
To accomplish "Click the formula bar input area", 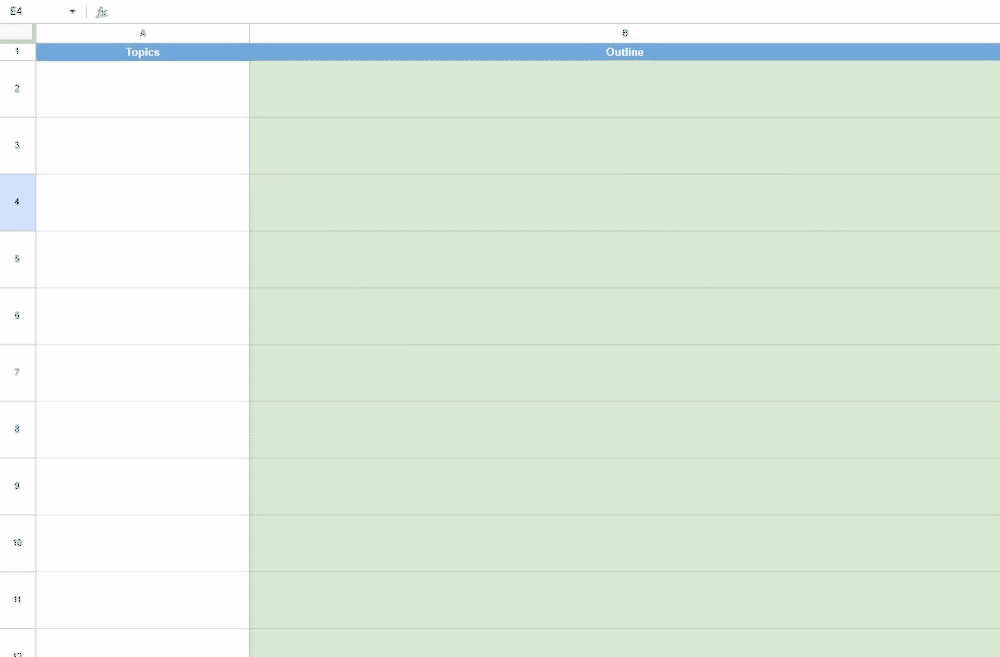I will (x=555, y=11).
